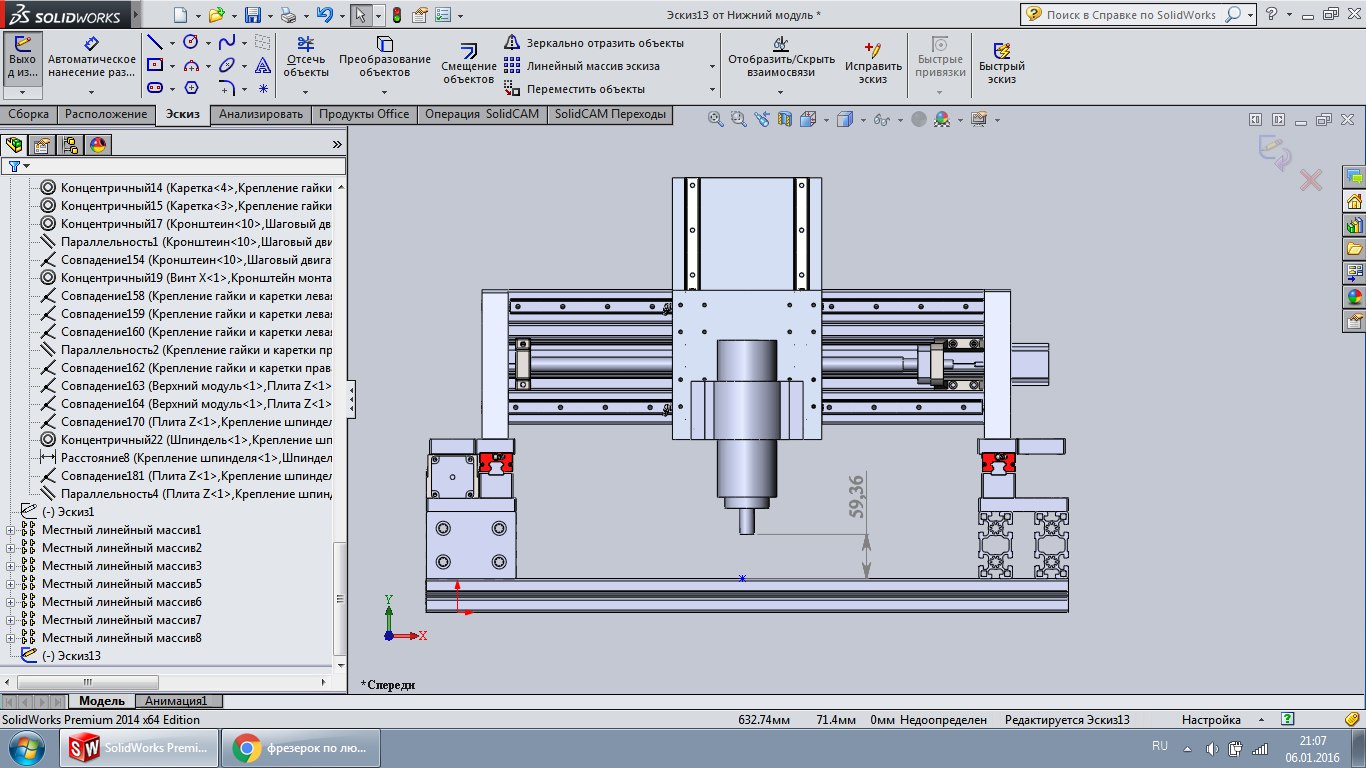Toggle the Hide/Show items glasses icon
Screen dimensions: 1366x768
coord(881,119)
